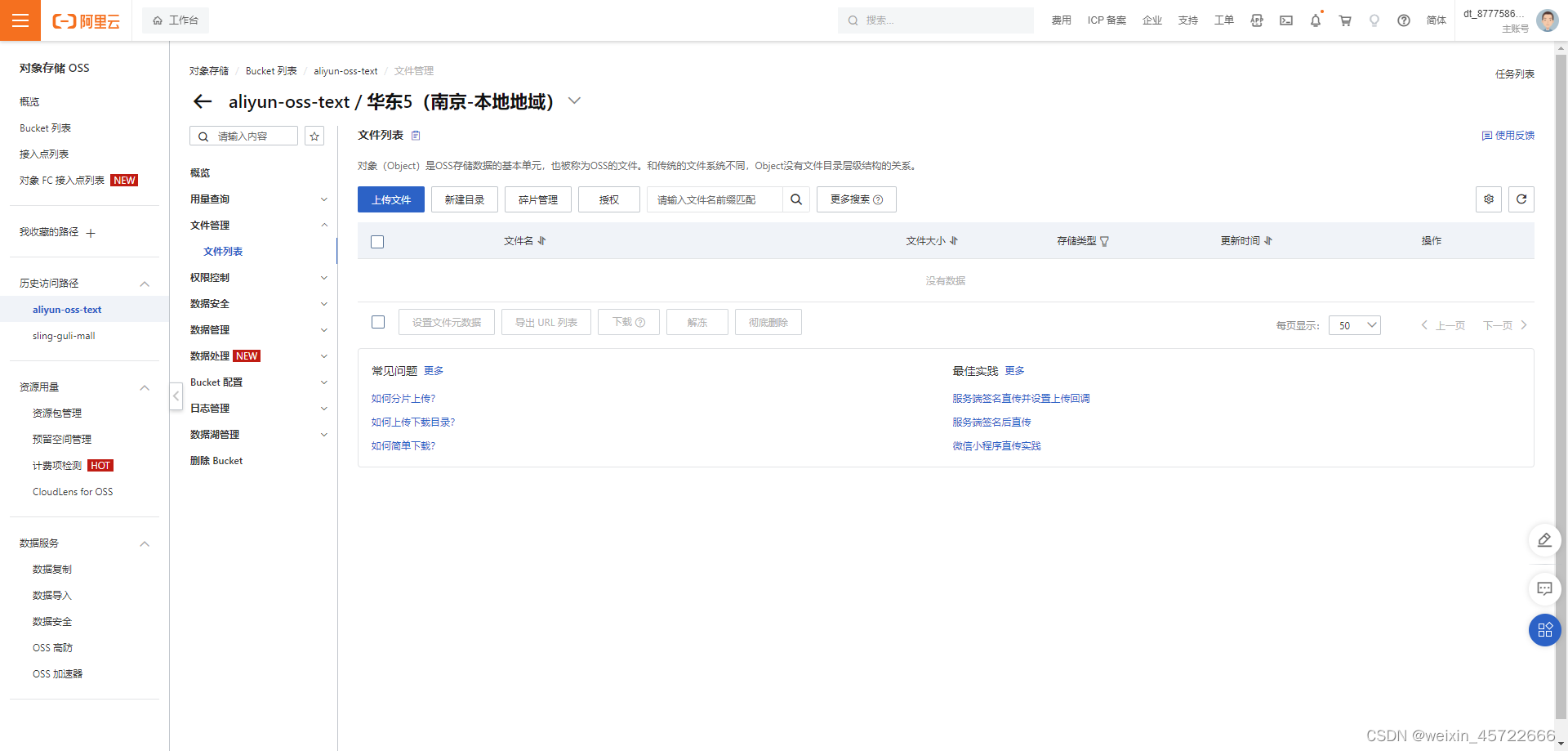
Task: Open the floating blue apps grid icon
Action: [x=1544, y=630]
